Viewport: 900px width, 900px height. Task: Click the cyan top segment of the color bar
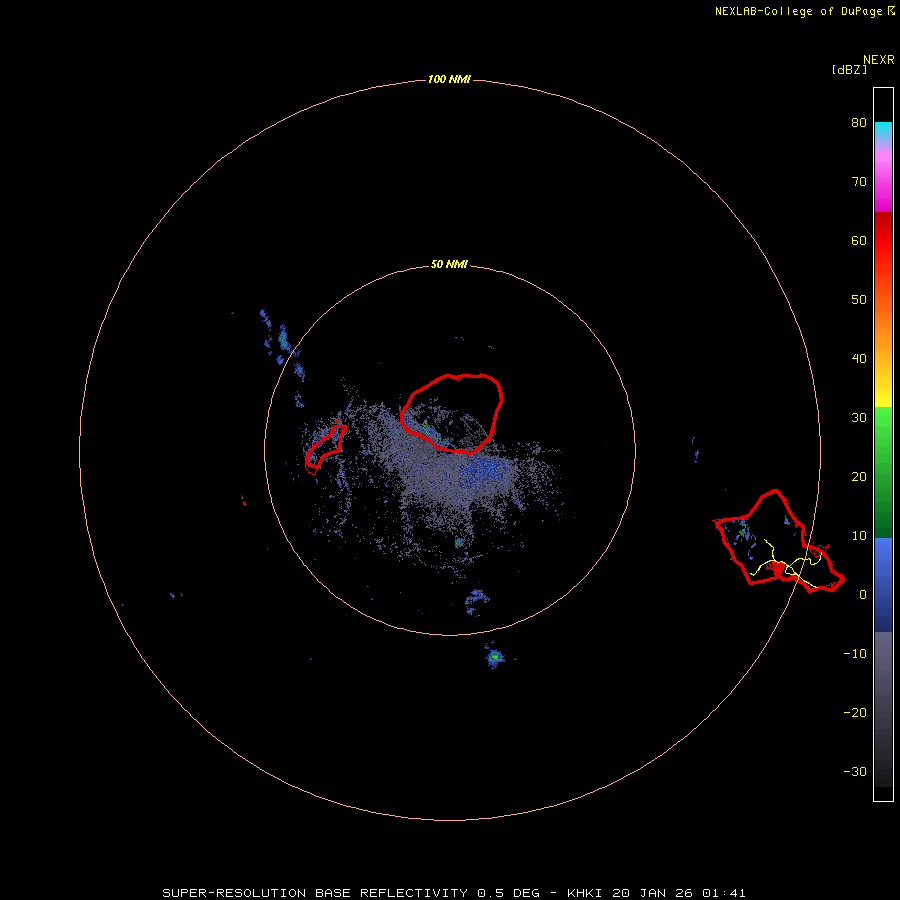point(883,130)
